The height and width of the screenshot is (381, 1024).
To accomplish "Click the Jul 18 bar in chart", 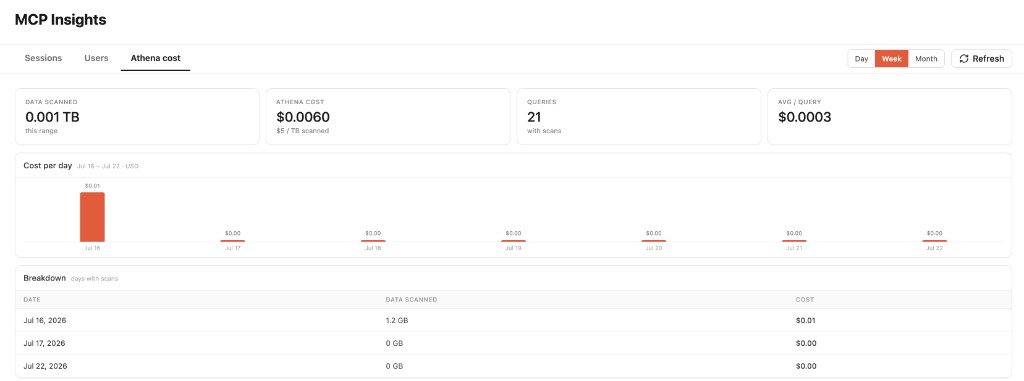I will point(373,241).
